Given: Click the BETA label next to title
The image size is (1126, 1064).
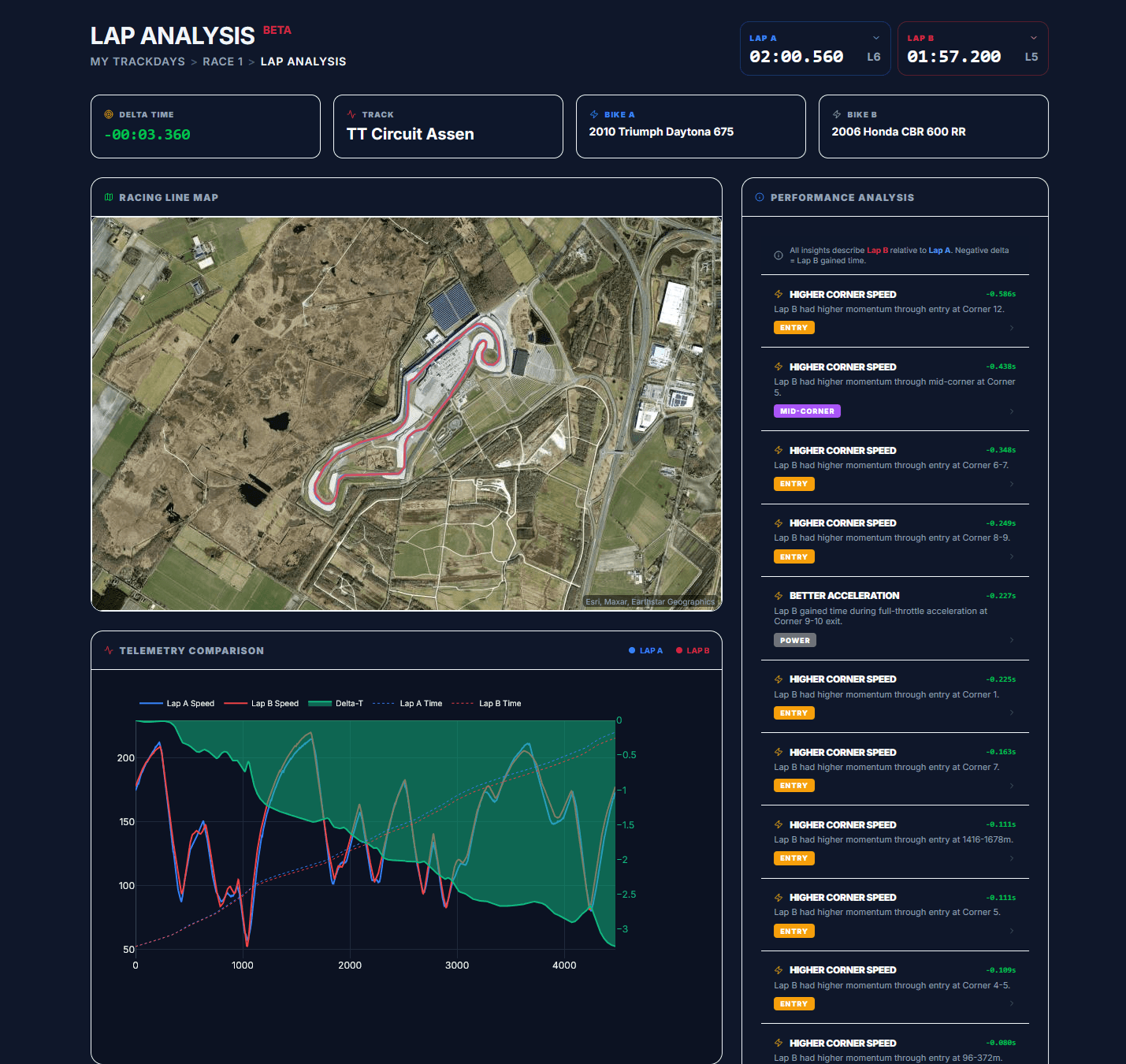Looking at the screenshot, I should tap(277, 30).
